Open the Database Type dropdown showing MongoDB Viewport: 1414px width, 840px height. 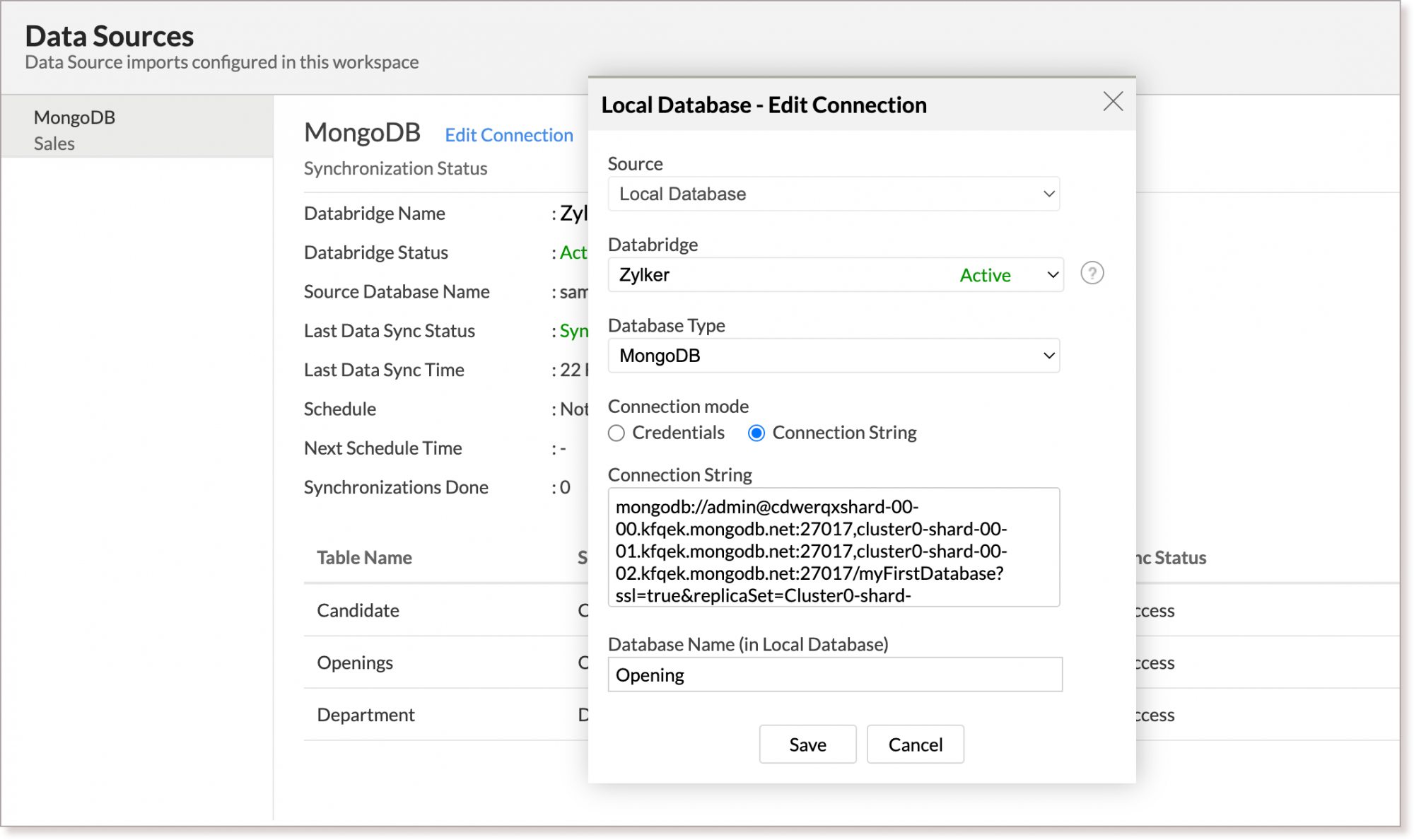(833, 356)
